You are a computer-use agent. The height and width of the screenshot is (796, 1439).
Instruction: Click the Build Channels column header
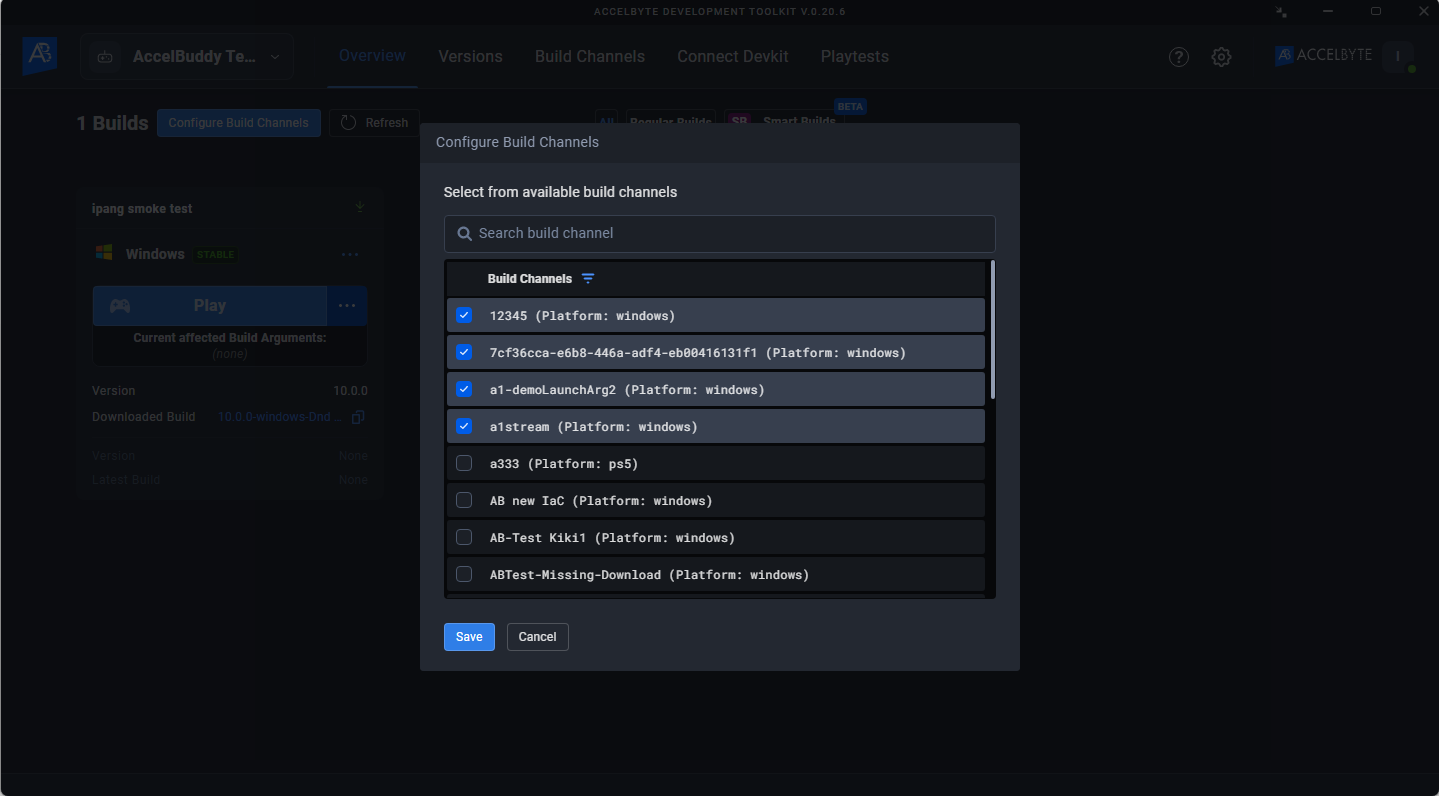530,279
